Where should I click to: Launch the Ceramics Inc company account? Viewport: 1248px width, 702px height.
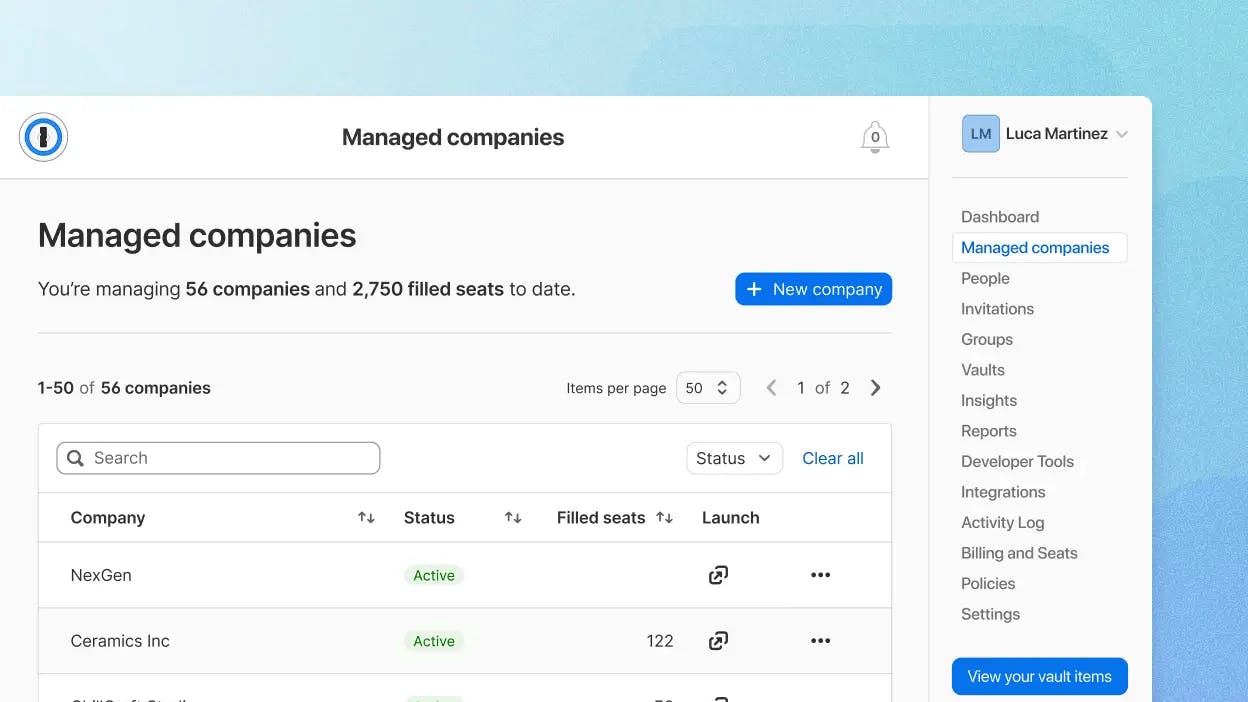pos(718,641)
